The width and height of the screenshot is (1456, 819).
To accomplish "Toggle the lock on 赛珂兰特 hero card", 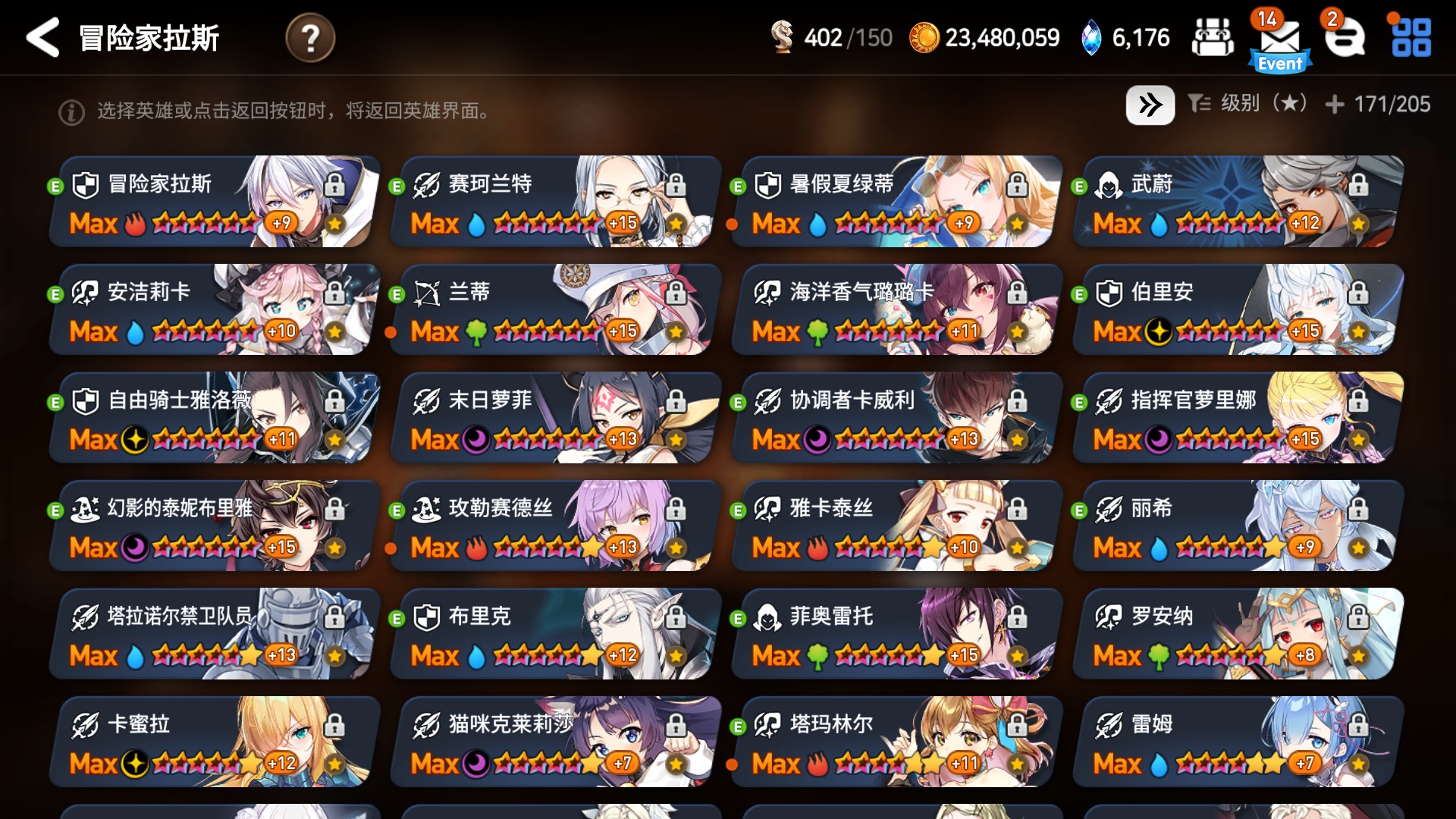I will click(675, 184).
